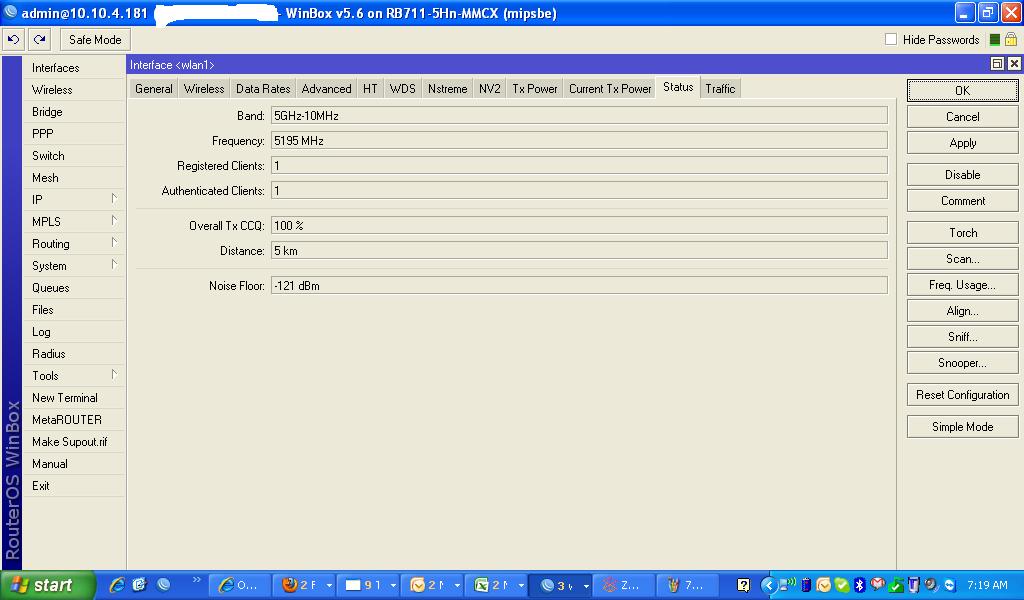The width and height of the screenshot is (1024, 600).
Task: Expand the Tools submenu
Action: (114, 375)
